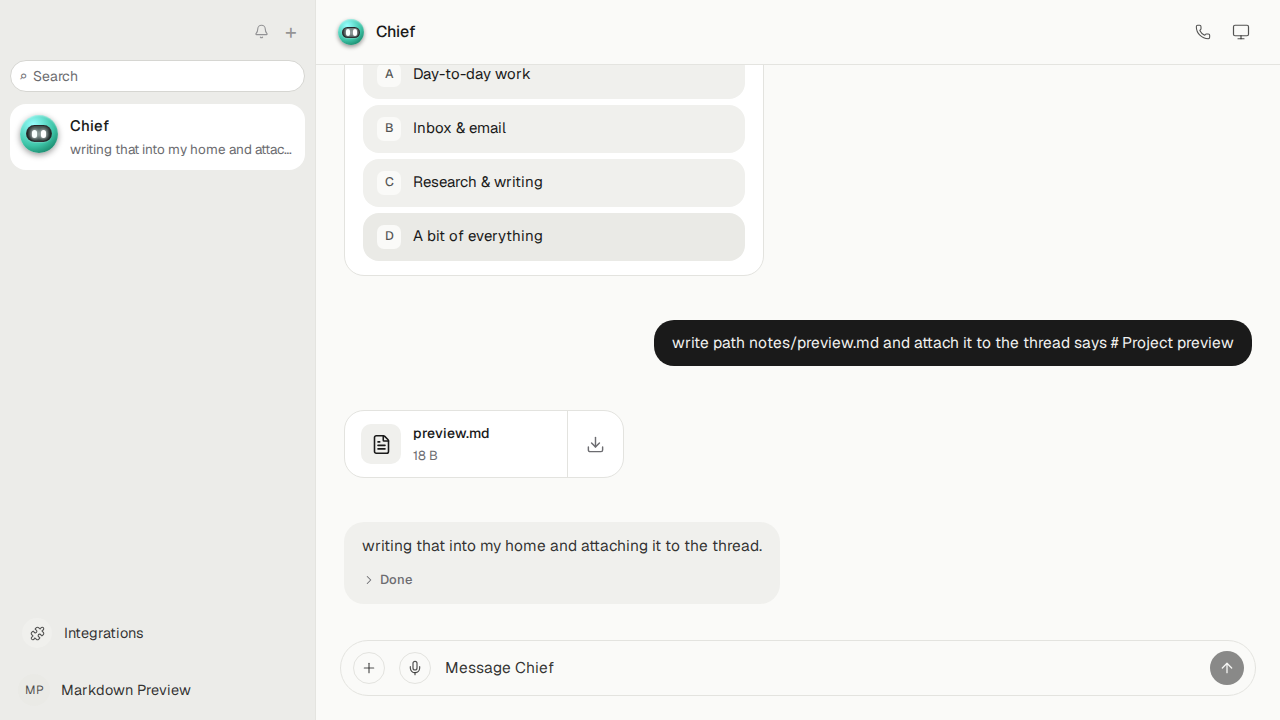Click the Search conversations field
This screenshot has width=1280, height=720.
pos(157,76)
